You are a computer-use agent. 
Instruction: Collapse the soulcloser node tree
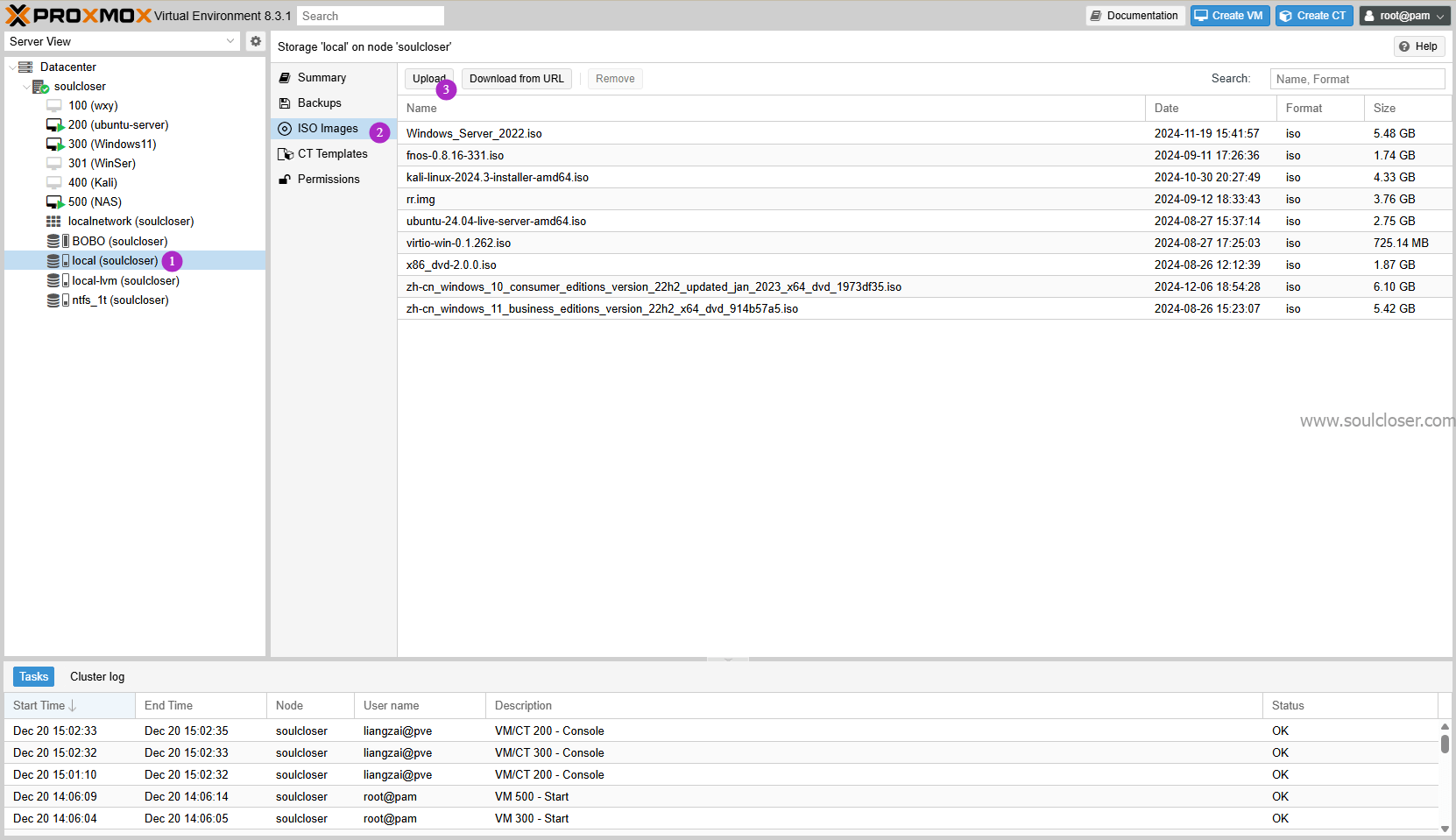[x=25, y=87]
